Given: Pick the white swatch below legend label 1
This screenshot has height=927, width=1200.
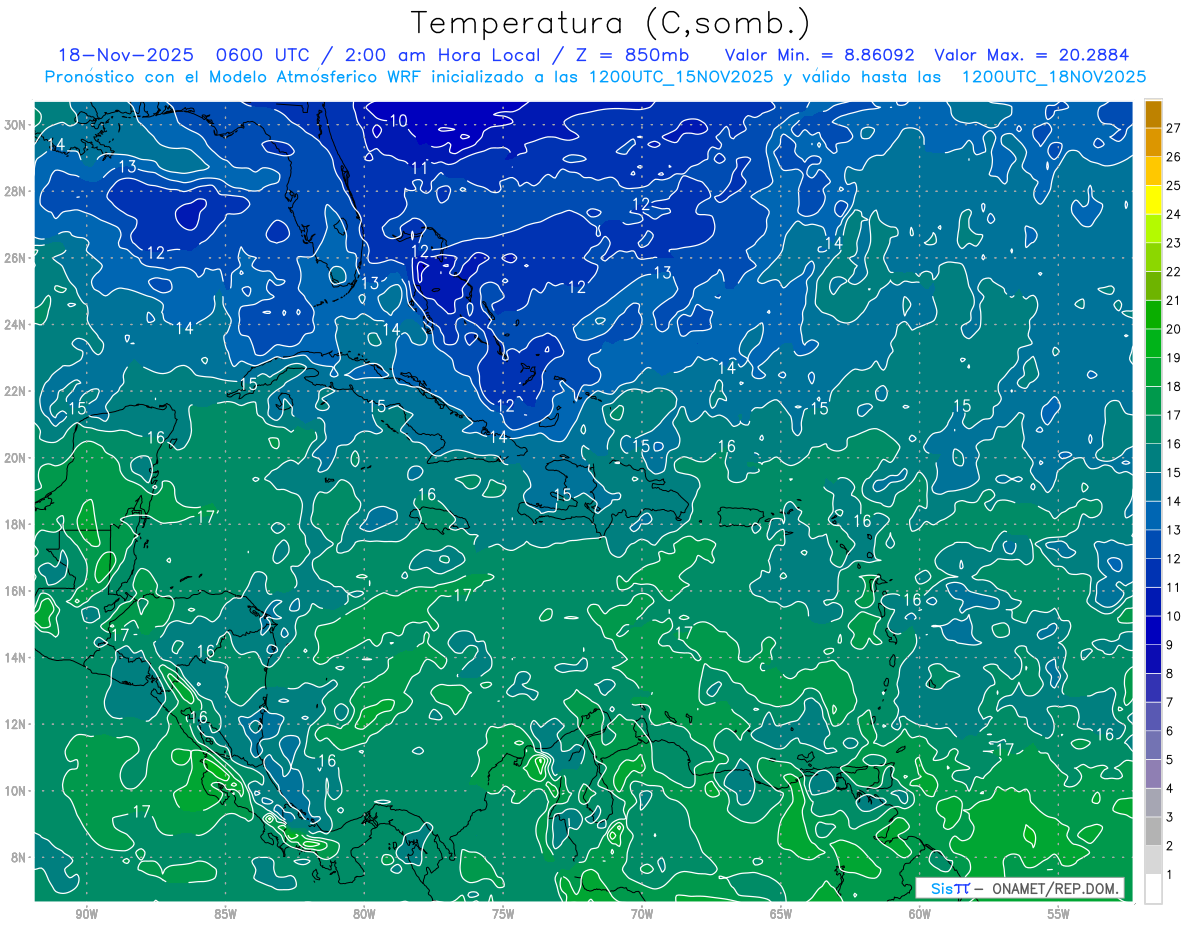Looking at the screenshot, I should click(1154, 889).
